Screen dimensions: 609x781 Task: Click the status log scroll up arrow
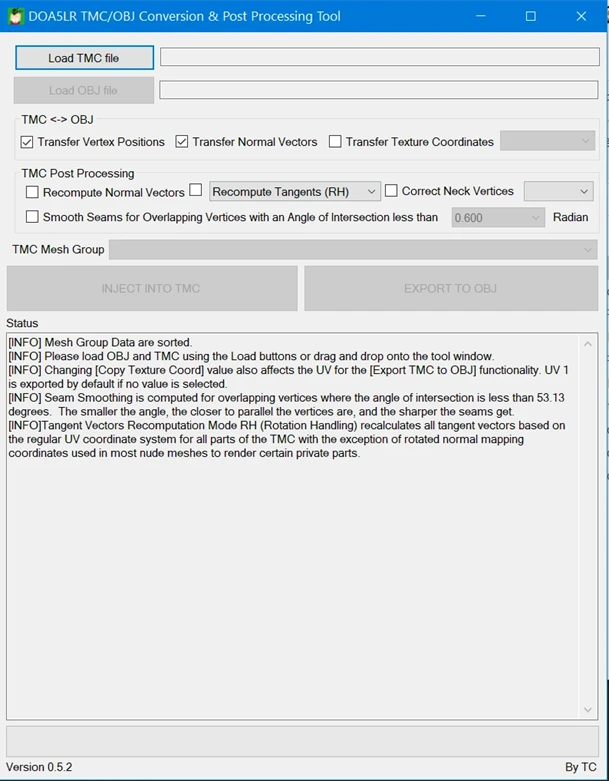point(588,344)
